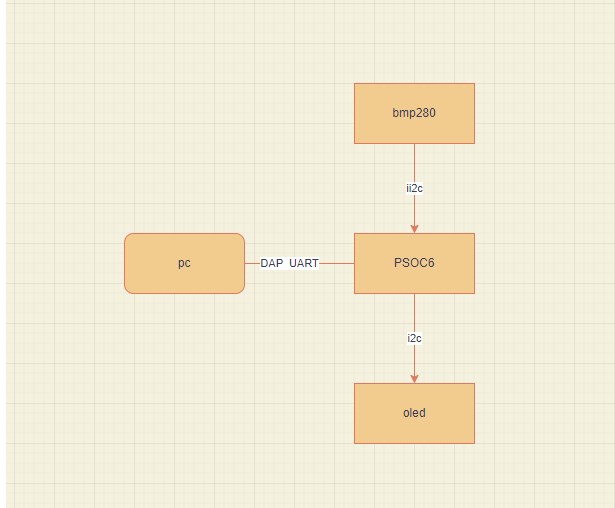Select the oled block

click(x=414, y=413)
